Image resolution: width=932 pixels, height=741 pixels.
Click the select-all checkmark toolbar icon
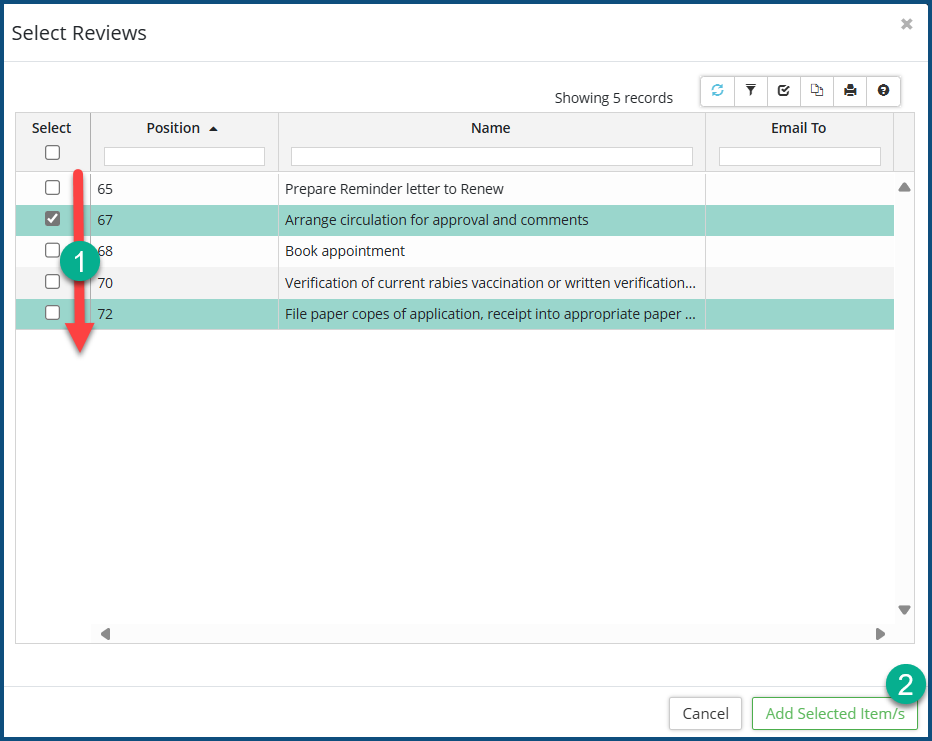[783, 91]
